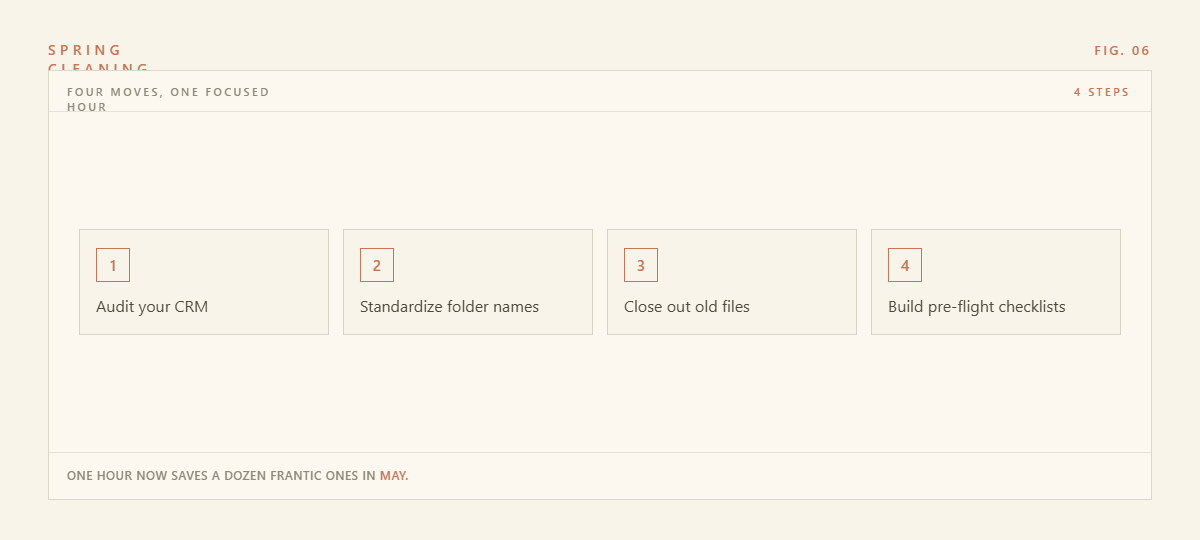Screen dimensions: 1200x540
Task: Click the step 3 number badge
Action: [x=641, y=265]
